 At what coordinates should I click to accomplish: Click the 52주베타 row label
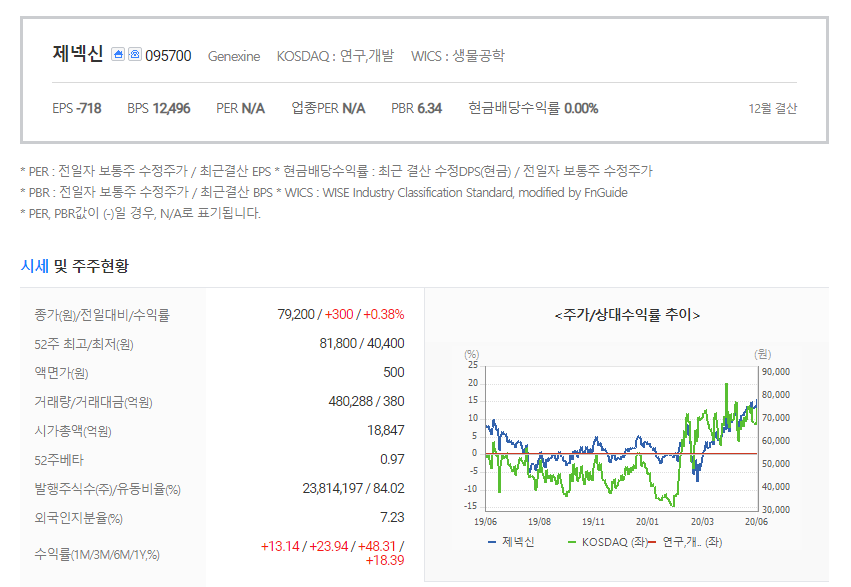(x=59, y=460)
